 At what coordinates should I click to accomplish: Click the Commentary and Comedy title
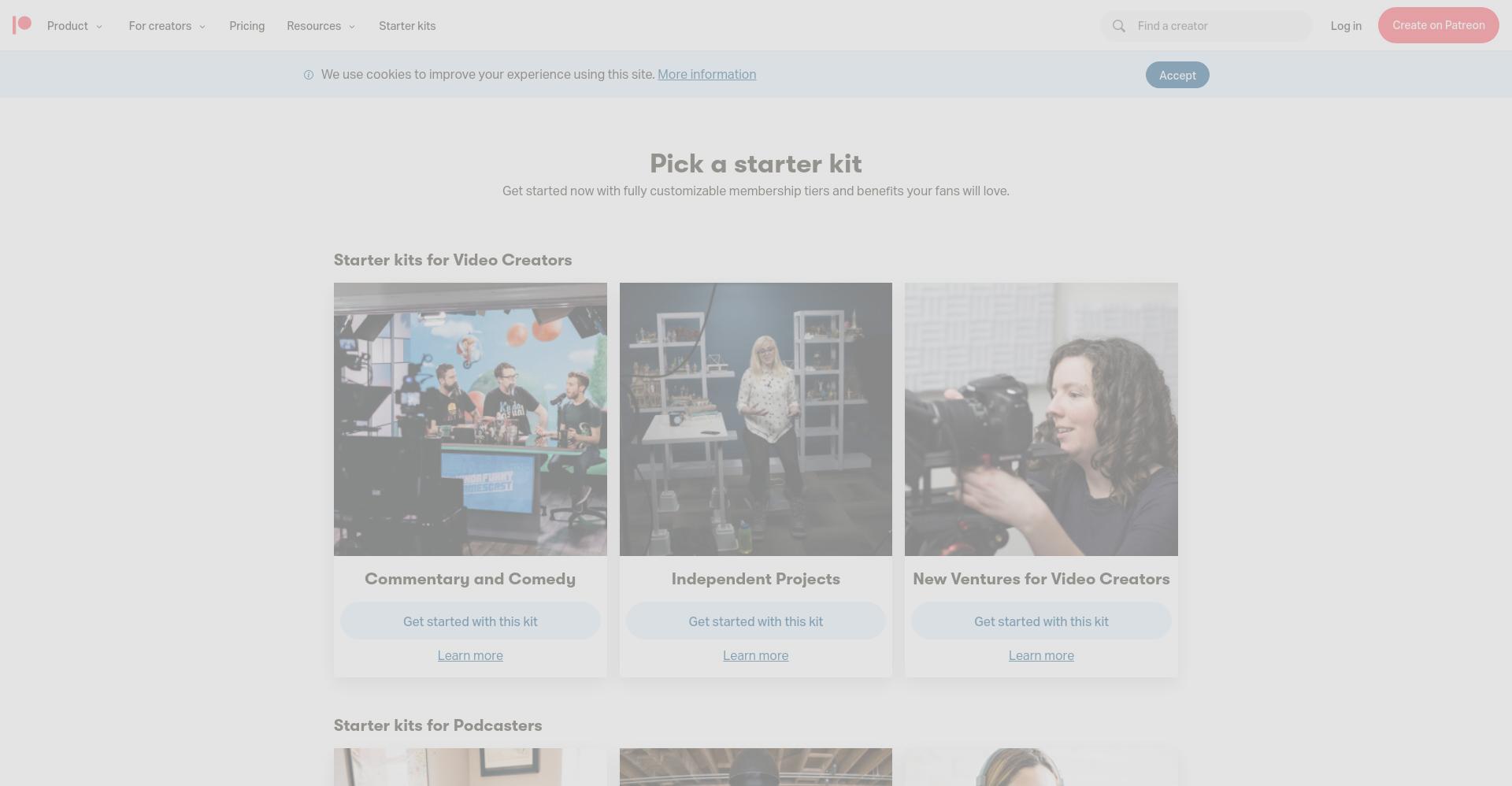[470, 579]
